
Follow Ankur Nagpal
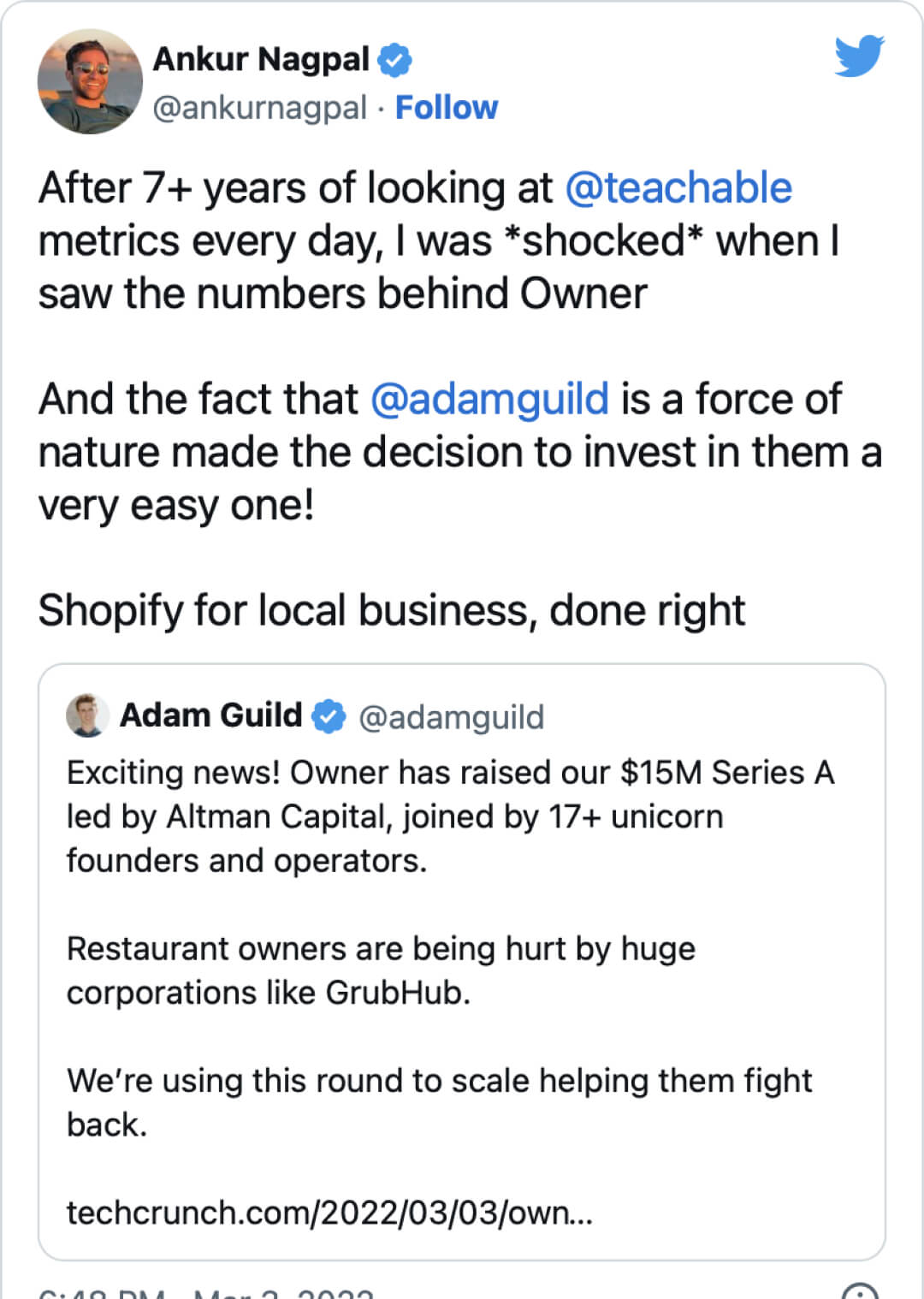click(x=446, y=108)
